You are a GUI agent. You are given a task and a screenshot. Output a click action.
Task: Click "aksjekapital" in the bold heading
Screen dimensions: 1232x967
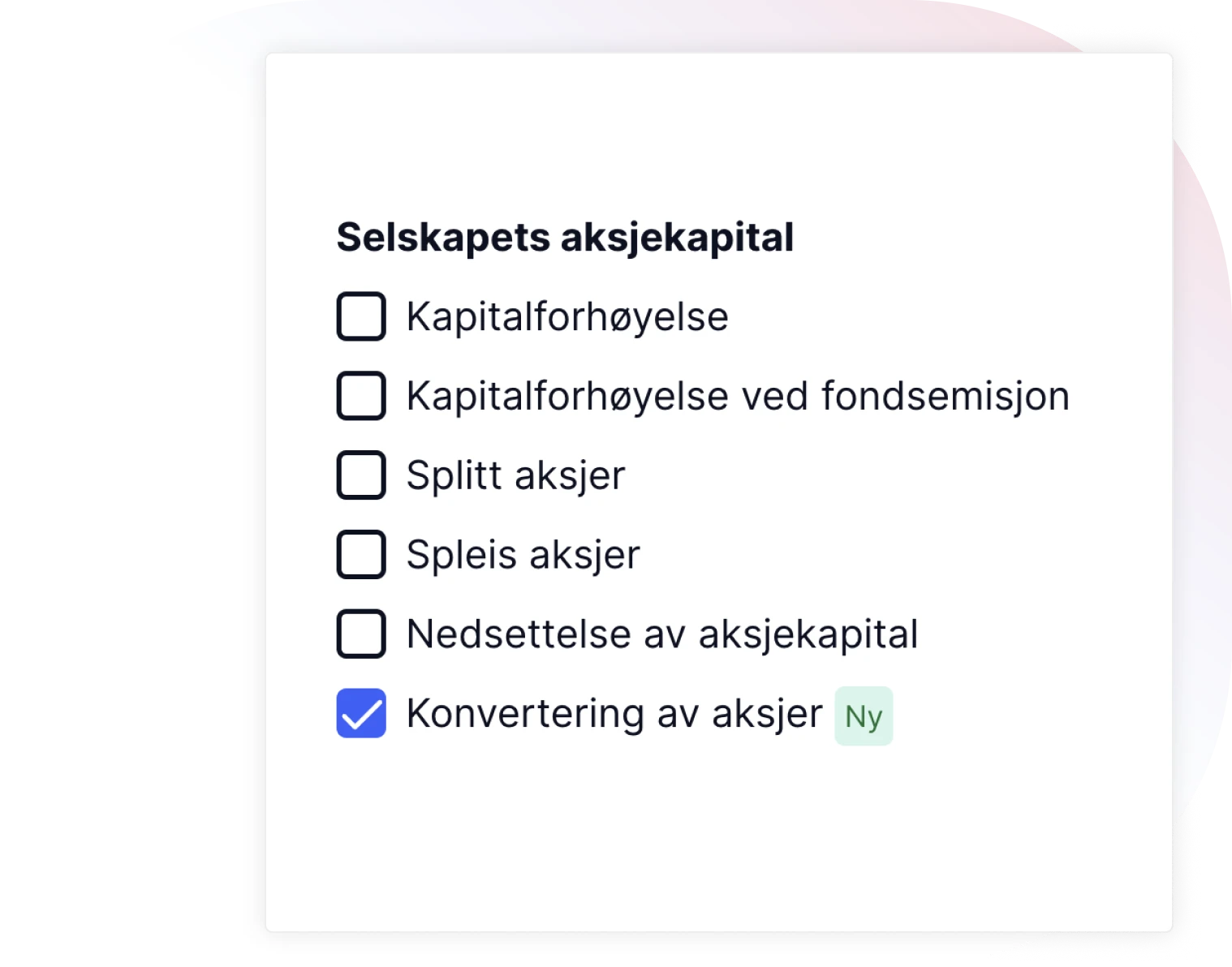click(677, 238)
